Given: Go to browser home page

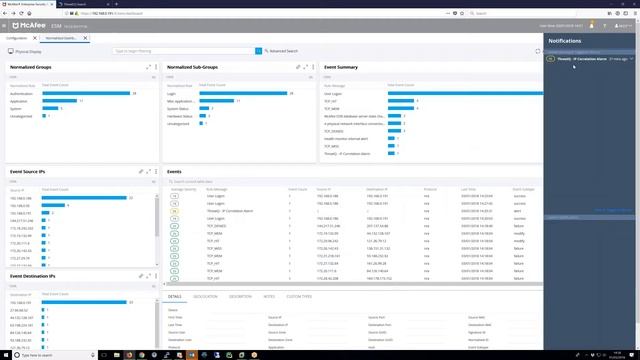Looking at the screenshot, I should [x=29, y=13].
